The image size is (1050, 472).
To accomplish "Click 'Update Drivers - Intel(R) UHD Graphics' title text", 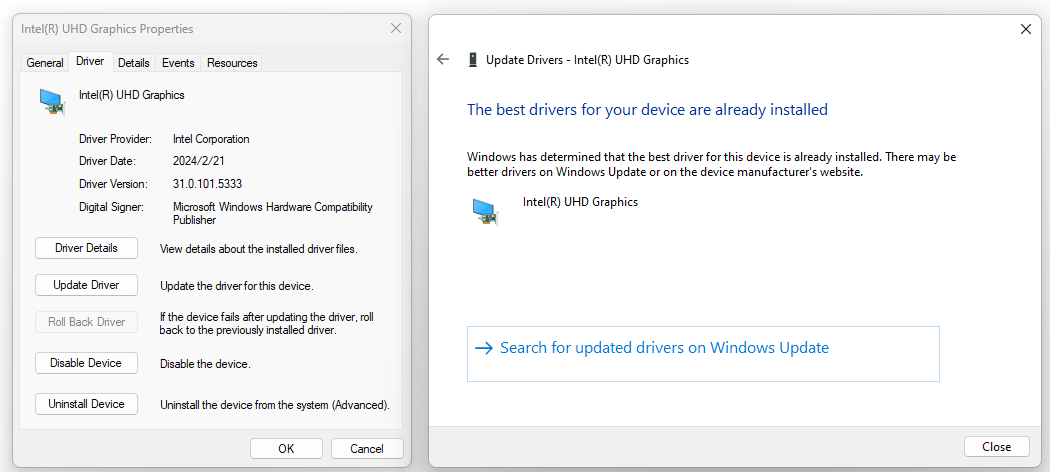I will click(x=587, y=60).
